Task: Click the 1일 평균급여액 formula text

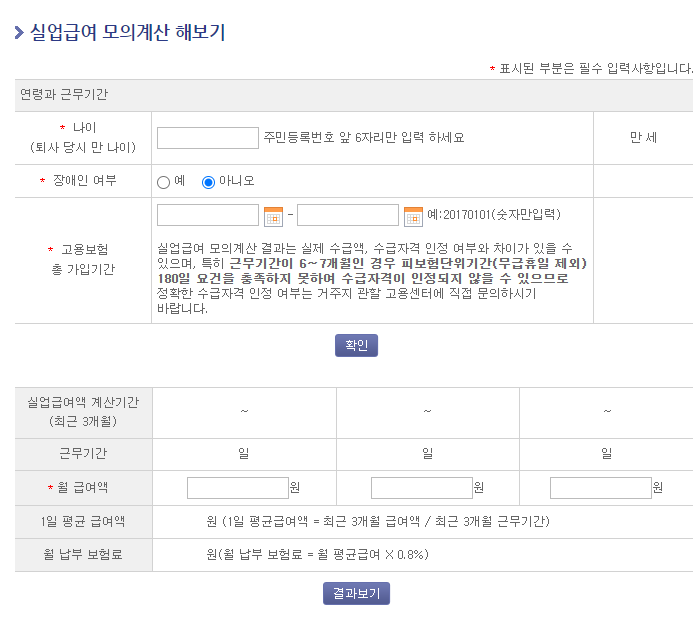Action: [378, 521]
